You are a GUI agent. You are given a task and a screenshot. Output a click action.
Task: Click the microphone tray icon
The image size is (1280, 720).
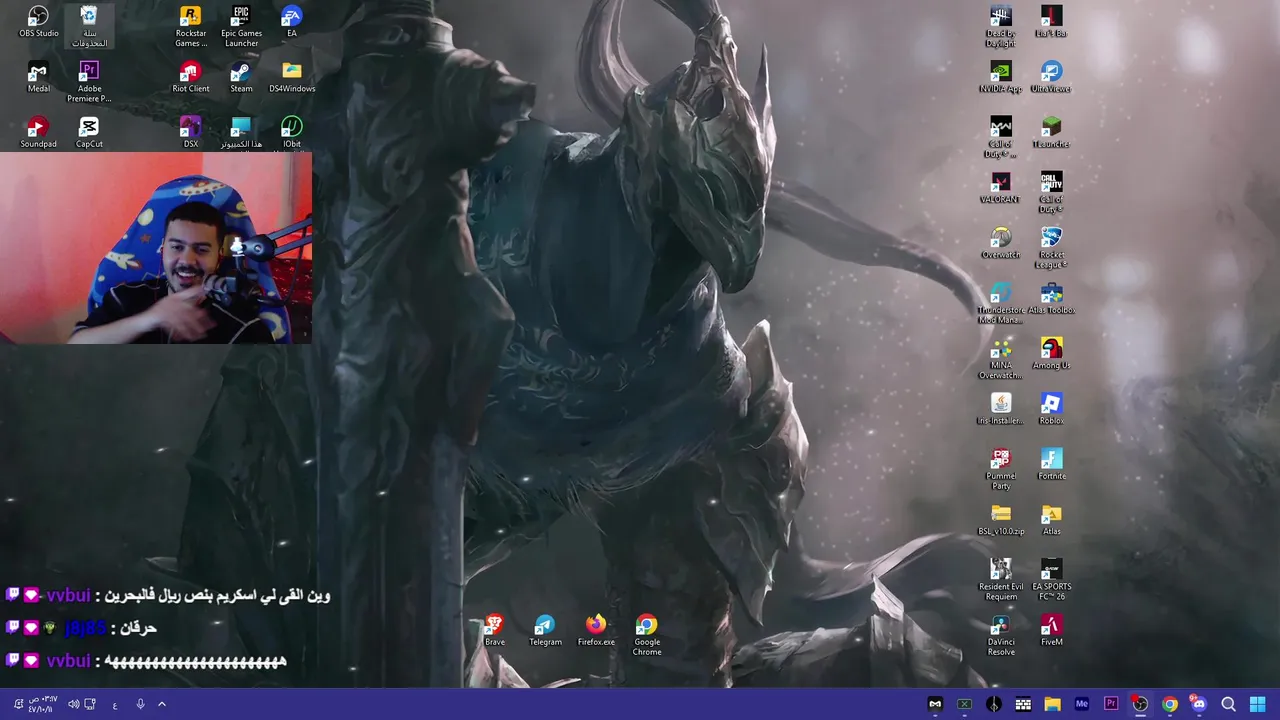click(140, 704)
